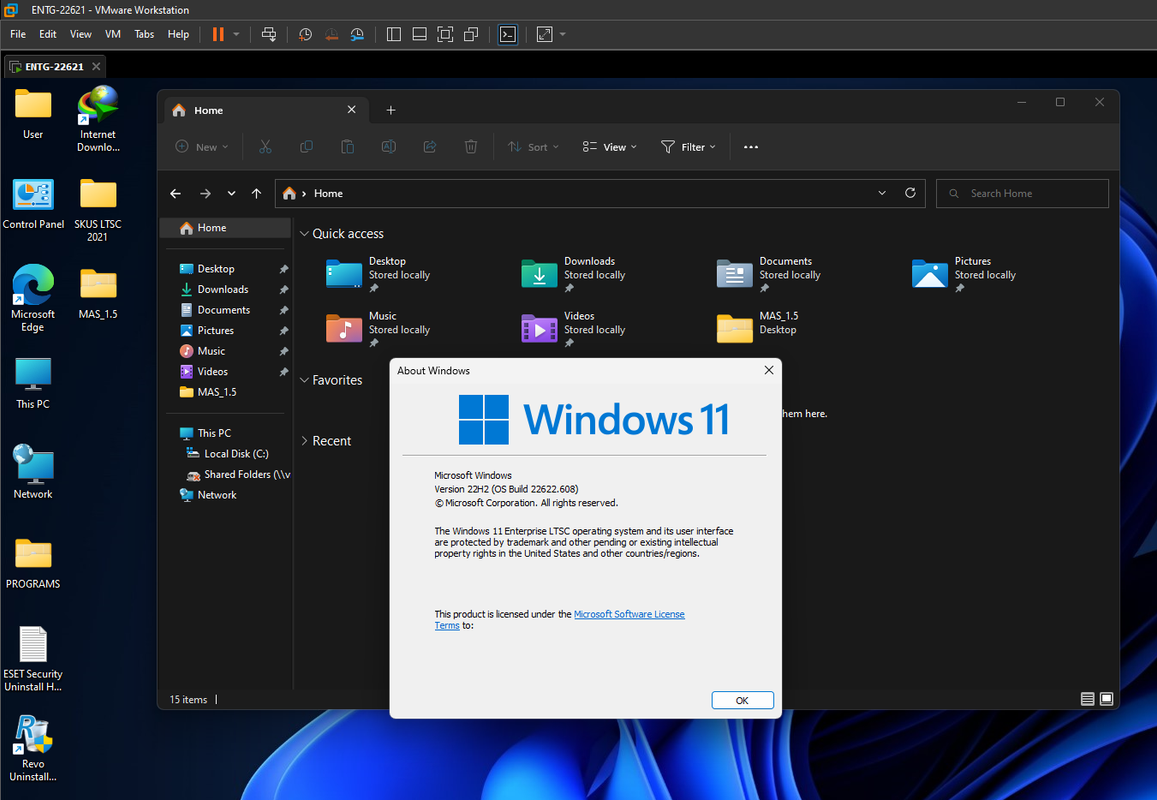Image resolution: width=1157 pixels, height=800 pixels.
Task: Select Local Disk (C:) in the sidebar
Action: [x=227, y=454]
